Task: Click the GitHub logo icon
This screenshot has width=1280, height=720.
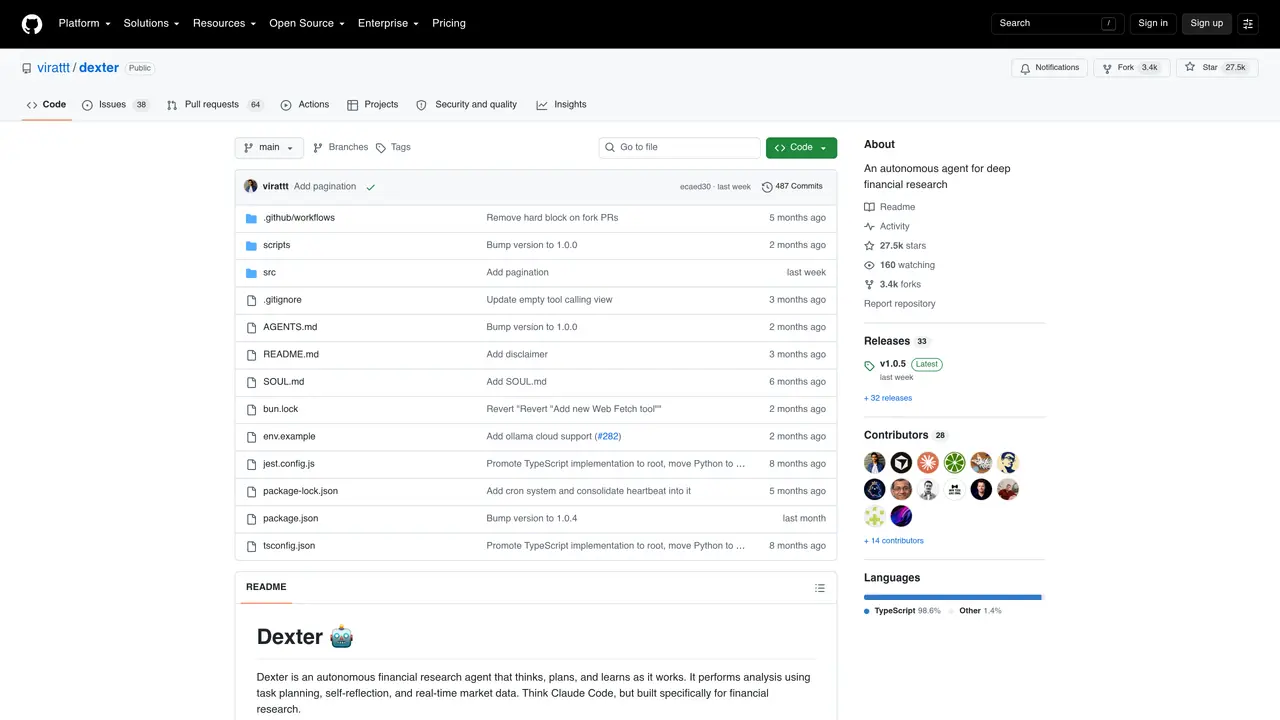Action: [32, 23]
